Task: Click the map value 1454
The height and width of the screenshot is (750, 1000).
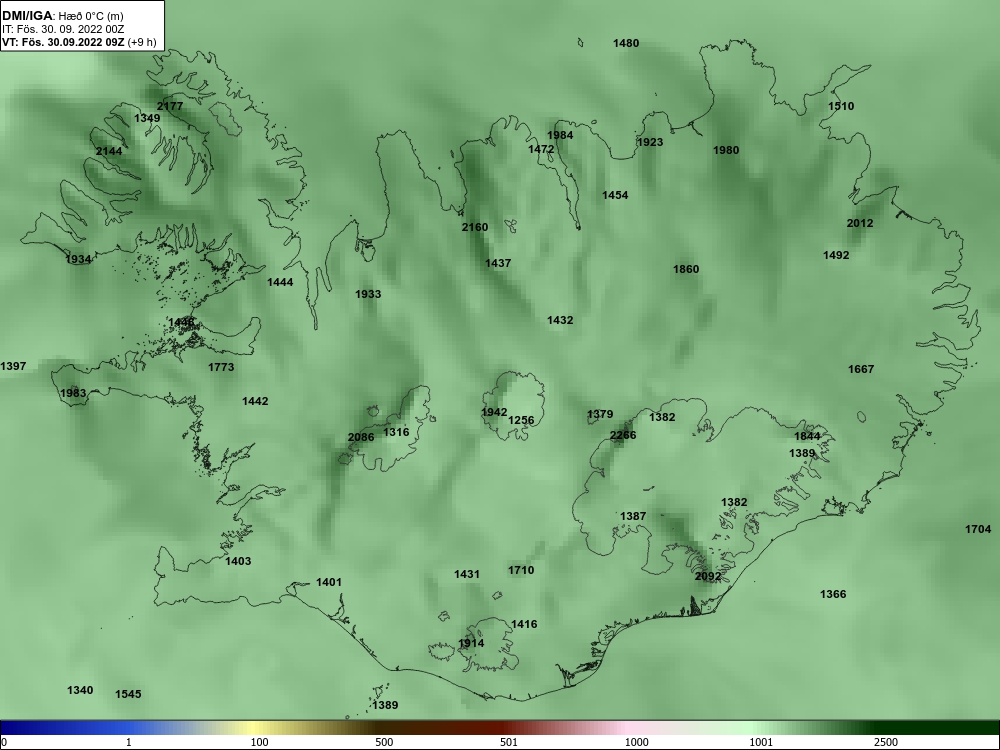Action: 615,195
